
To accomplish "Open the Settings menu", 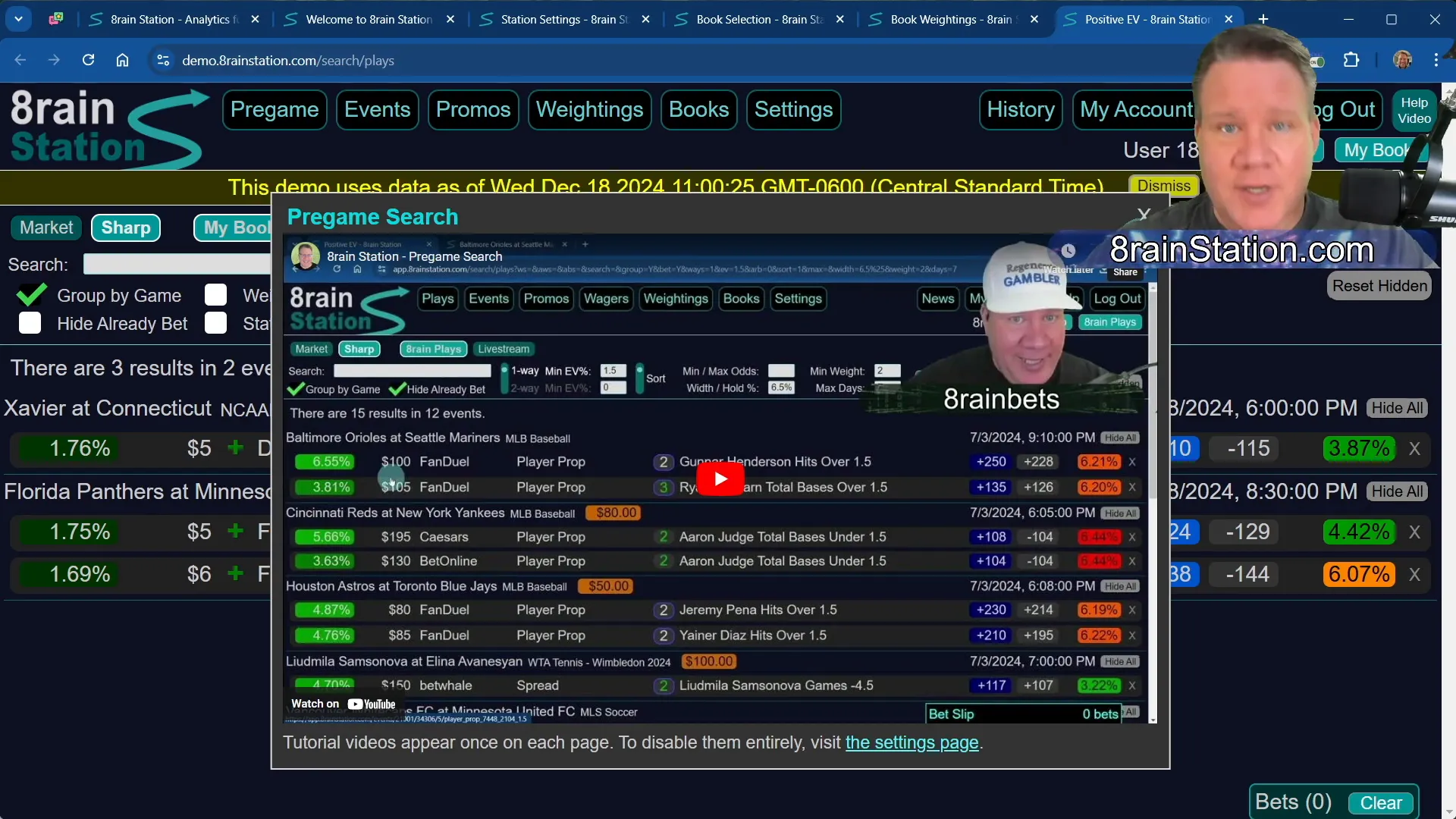I will point(793,110).
